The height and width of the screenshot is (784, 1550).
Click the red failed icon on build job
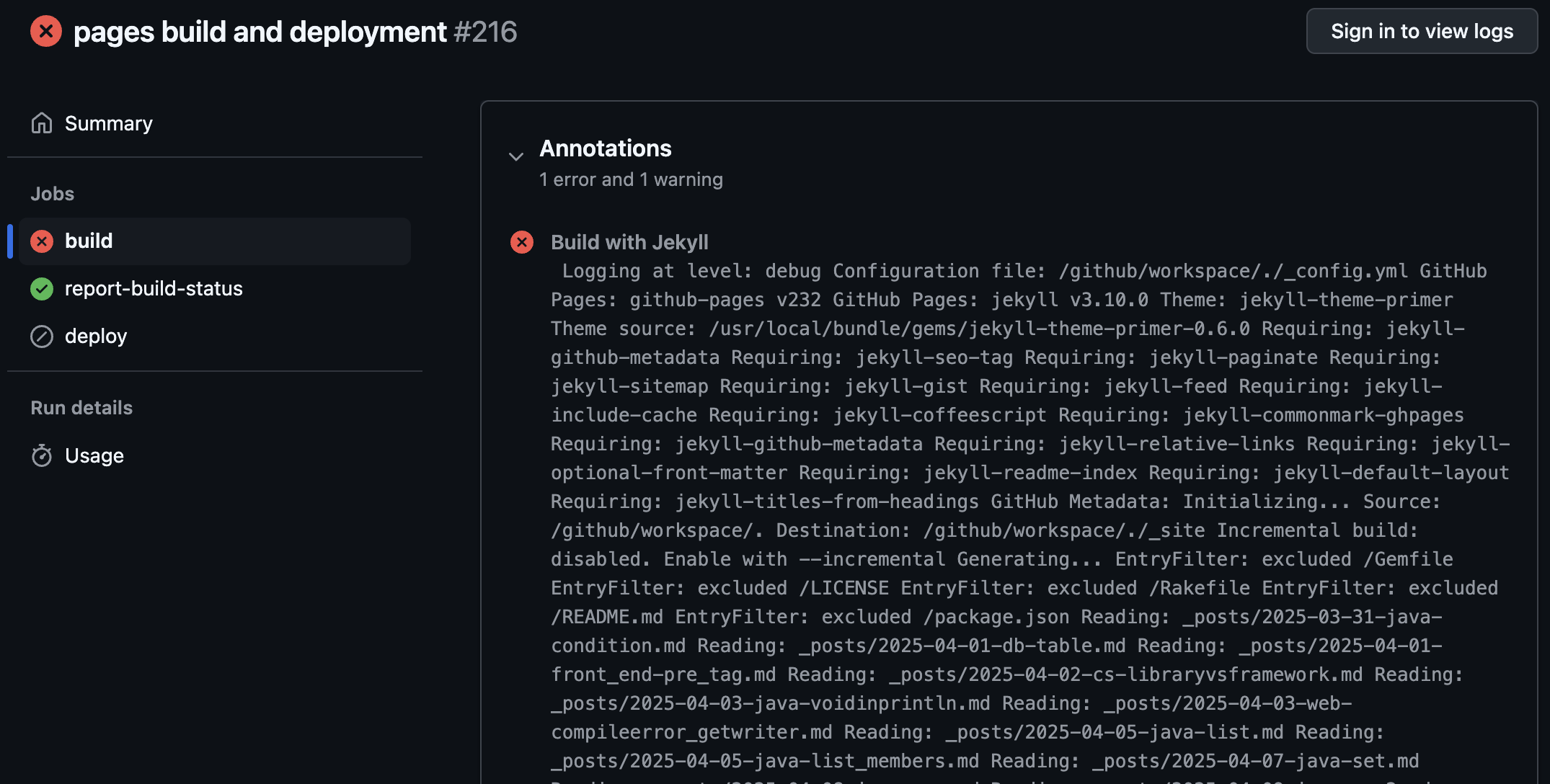pos(42,241)
